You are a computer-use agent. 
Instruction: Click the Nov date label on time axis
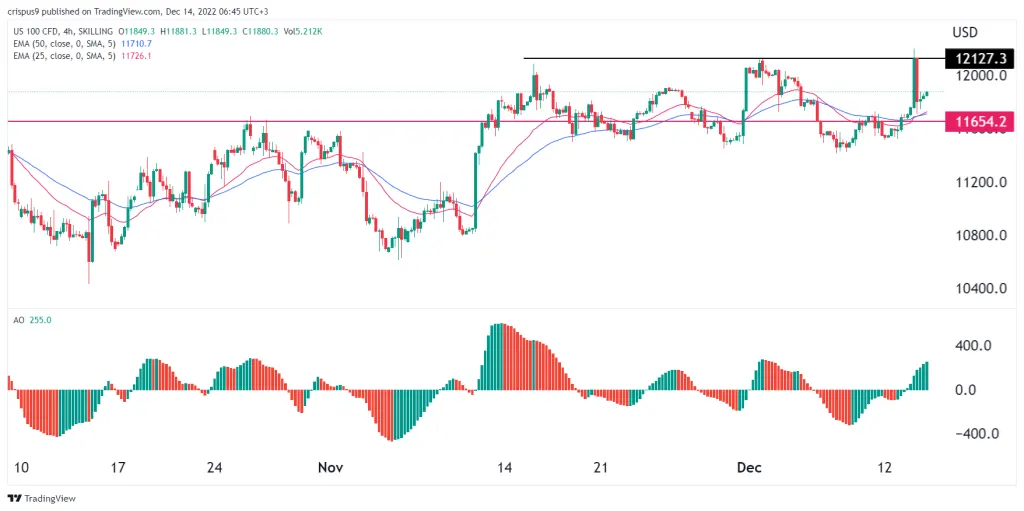330,469
